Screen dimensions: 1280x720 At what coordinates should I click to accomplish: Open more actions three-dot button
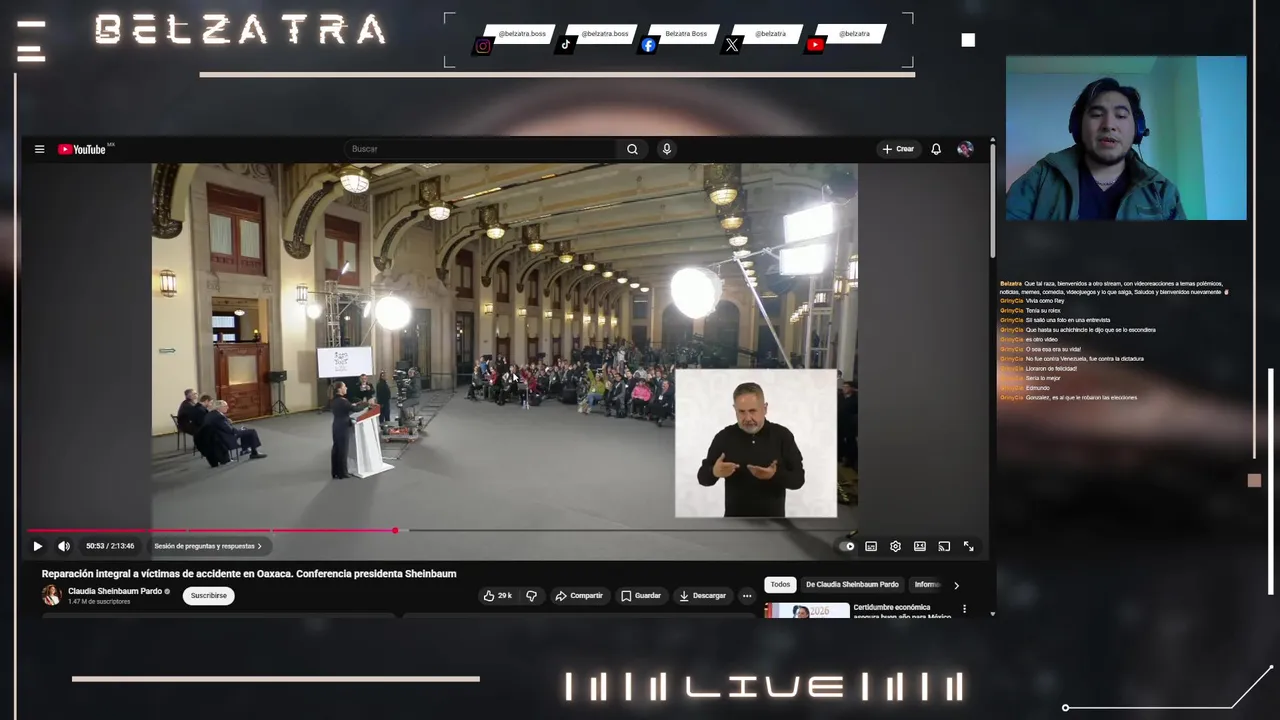click(x=746, y=596)
